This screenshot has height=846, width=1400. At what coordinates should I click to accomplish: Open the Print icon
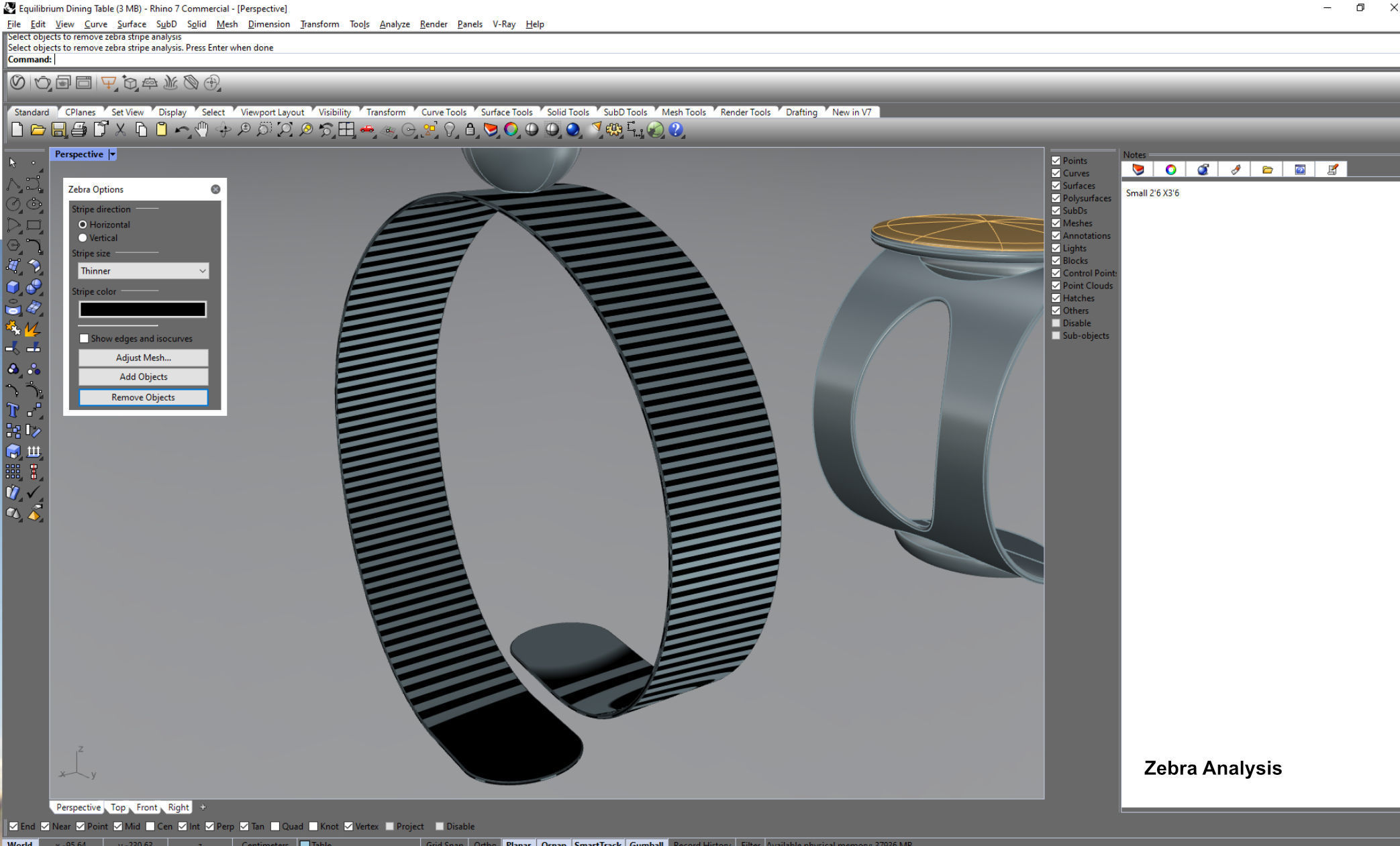(x=79, y=130)
